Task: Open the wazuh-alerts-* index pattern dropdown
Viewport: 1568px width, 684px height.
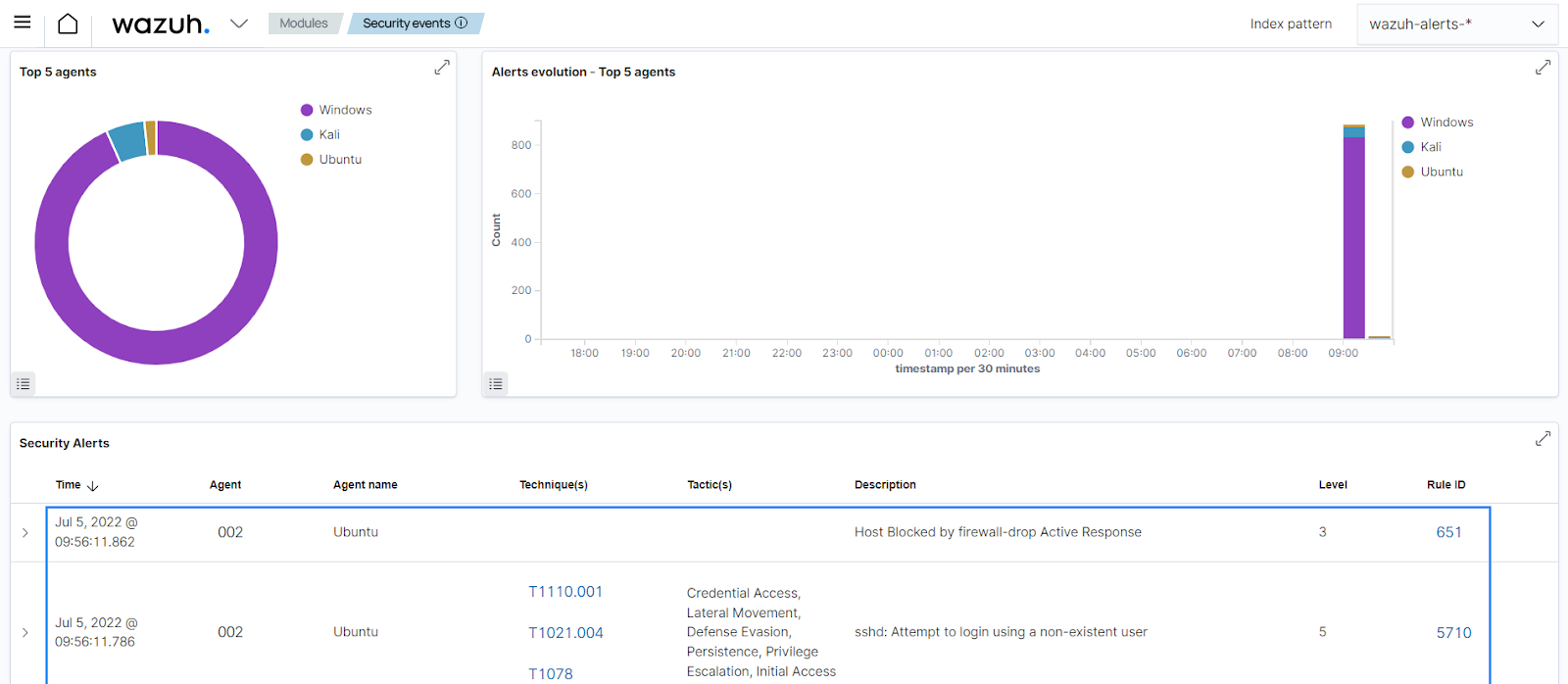Action: tap(1456, 24)
